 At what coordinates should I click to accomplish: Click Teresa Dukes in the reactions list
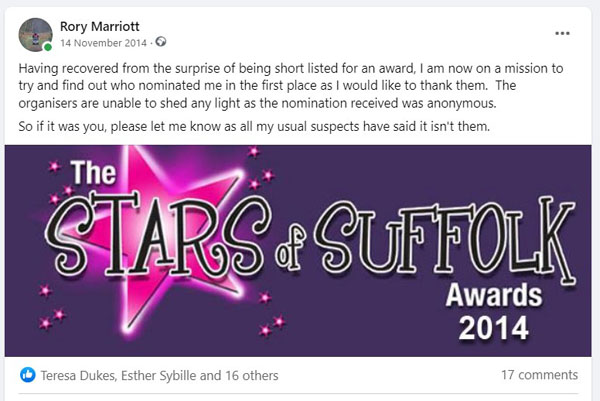(76, 376)
